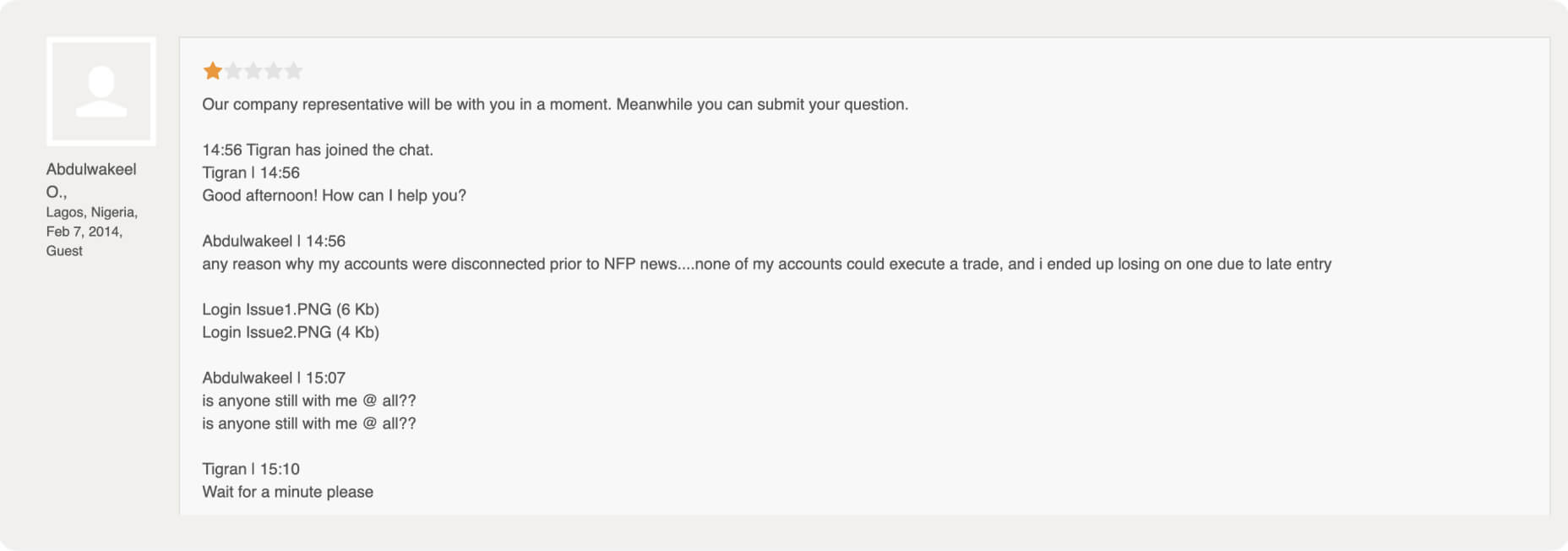
Task: Click the 'Wait for a minute please' message
Action: click(x=288, y=492)
